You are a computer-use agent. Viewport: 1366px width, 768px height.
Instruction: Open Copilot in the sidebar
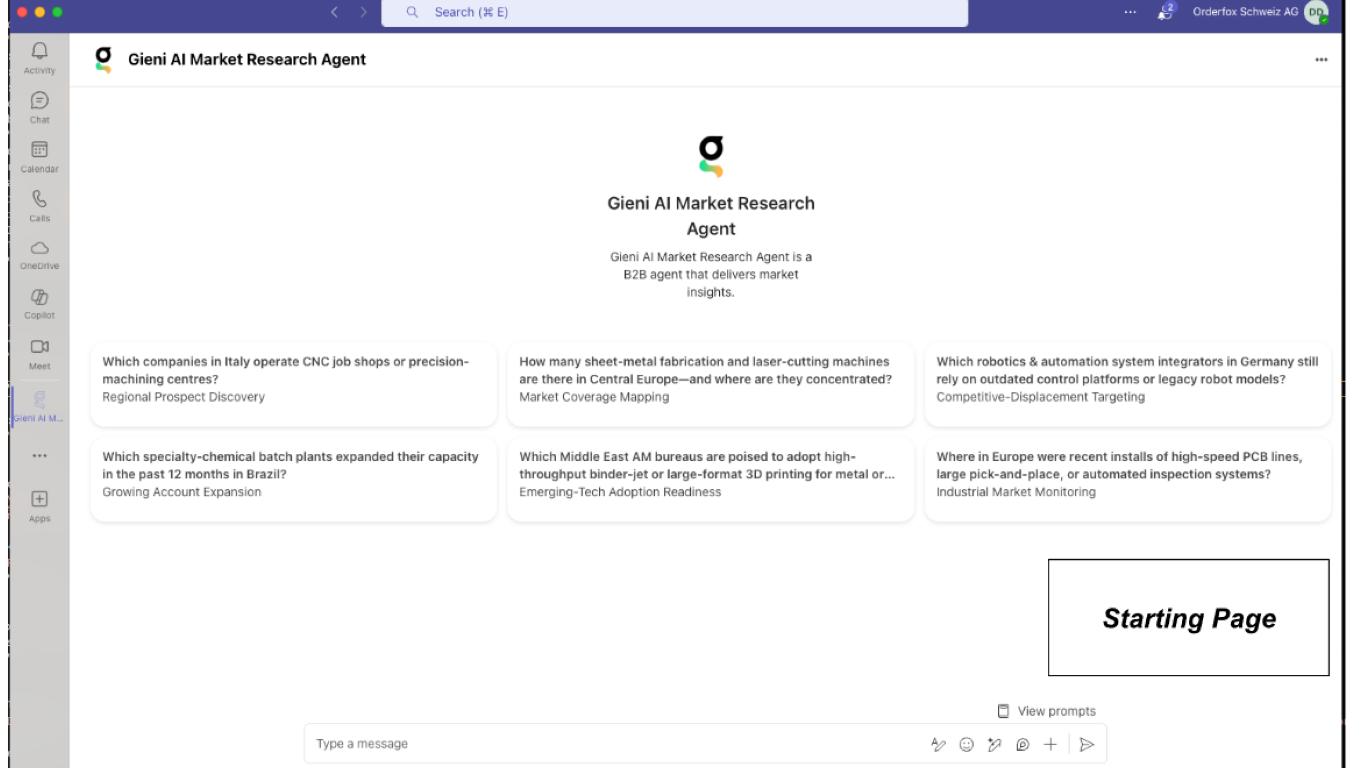(x=39, y=304)
